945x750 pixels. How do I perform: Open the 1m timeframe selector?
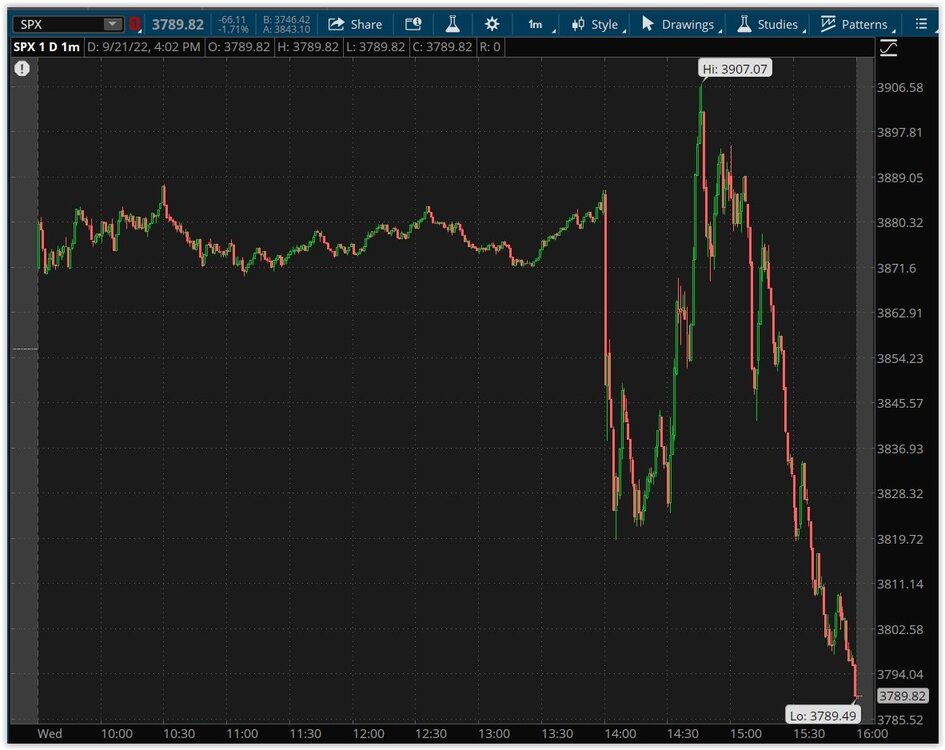[536, 24]
